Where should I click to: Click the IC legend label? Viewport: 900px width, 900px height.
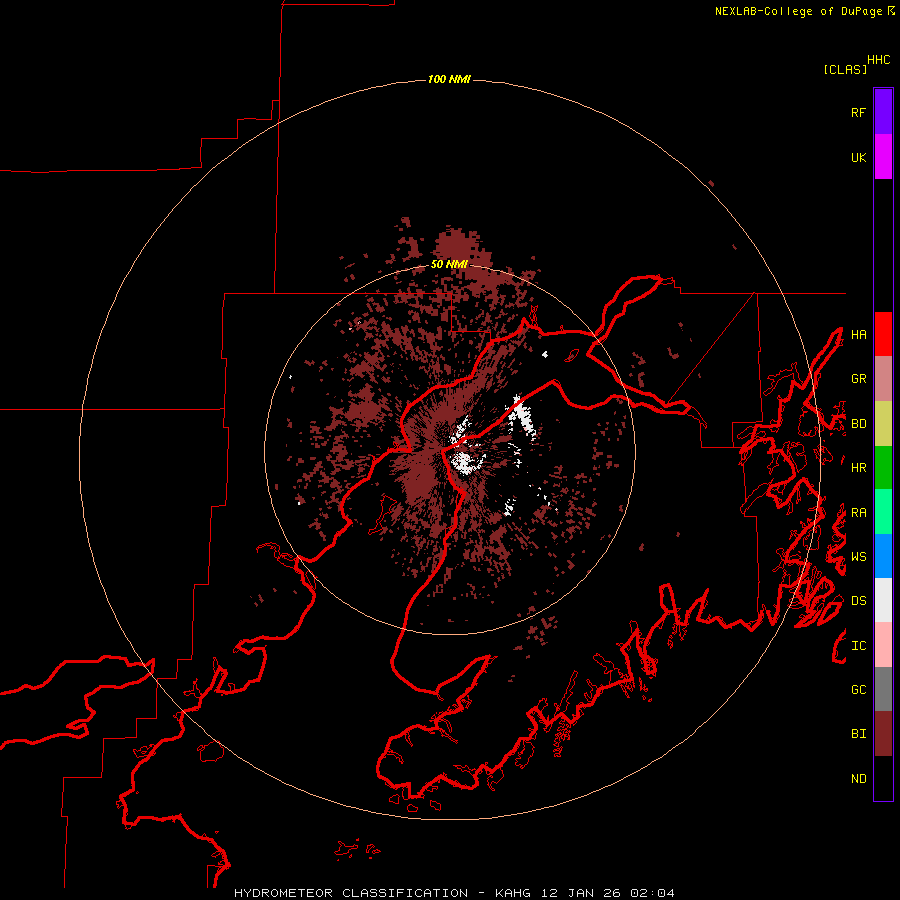click(x=859, y=646)
